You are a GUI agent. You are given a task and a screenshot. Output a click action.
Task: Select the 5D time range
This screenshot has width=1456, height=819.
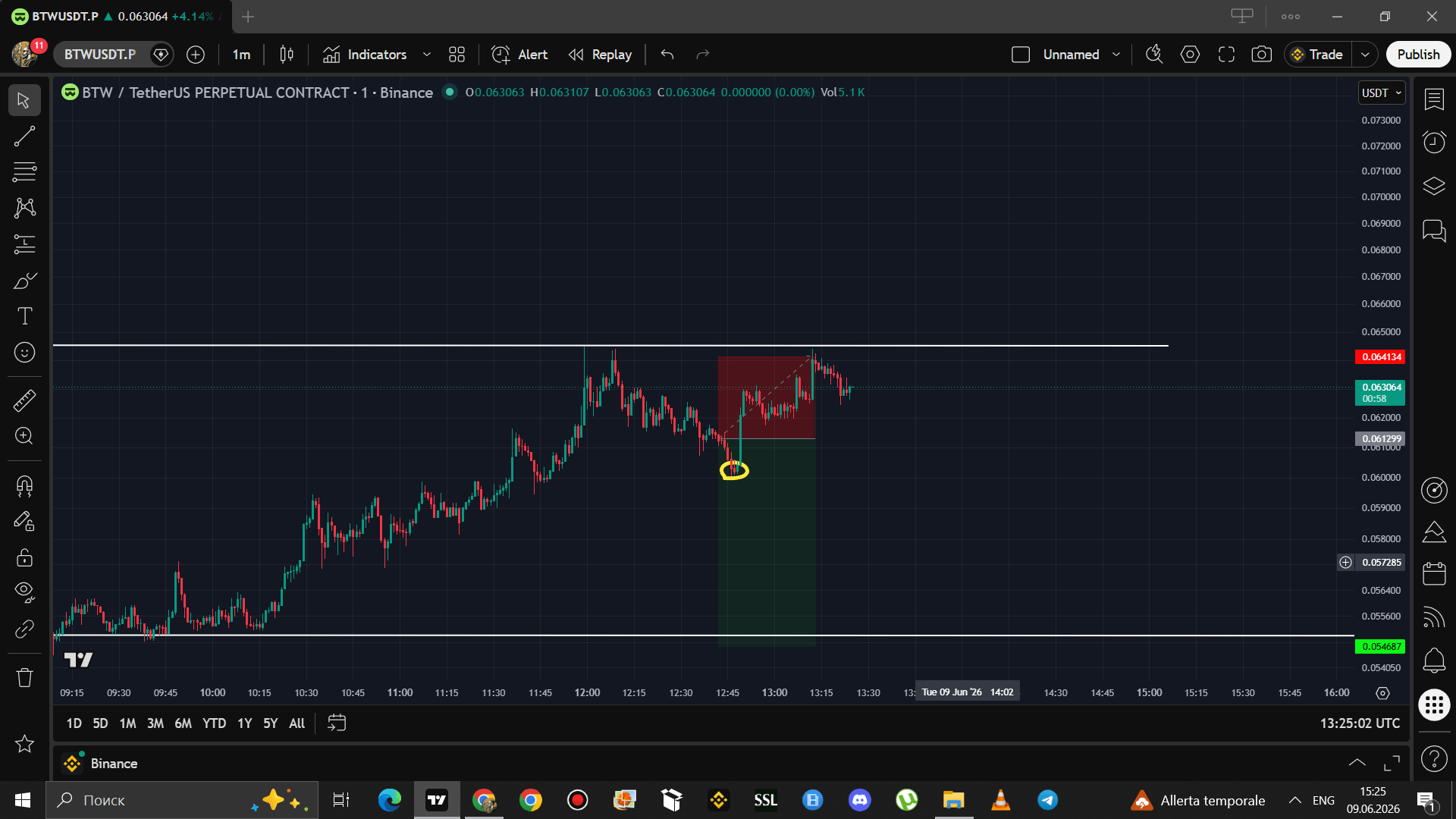tap(100, 723)
